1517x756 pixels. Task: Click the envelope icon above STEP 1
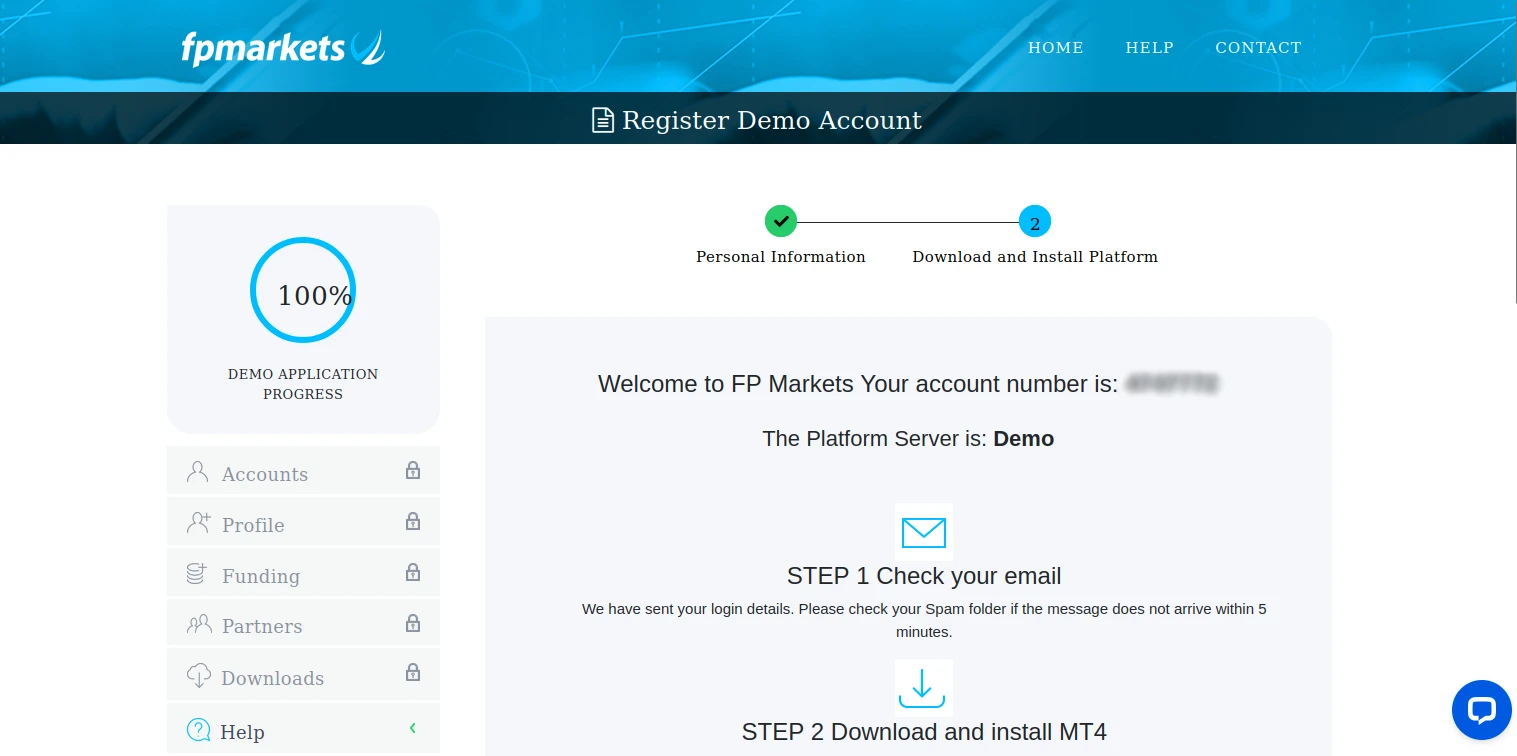tap(924, 532)
